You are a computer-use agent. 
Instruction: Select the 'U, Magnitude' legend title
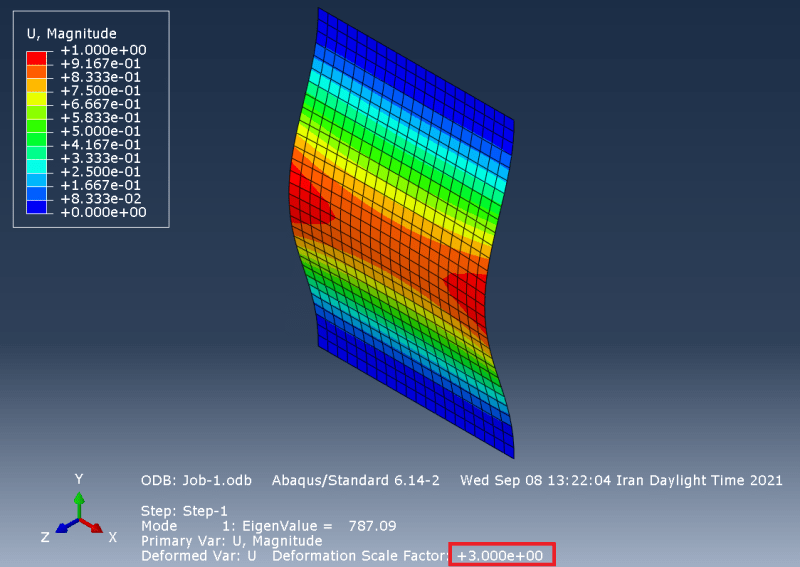71,34
